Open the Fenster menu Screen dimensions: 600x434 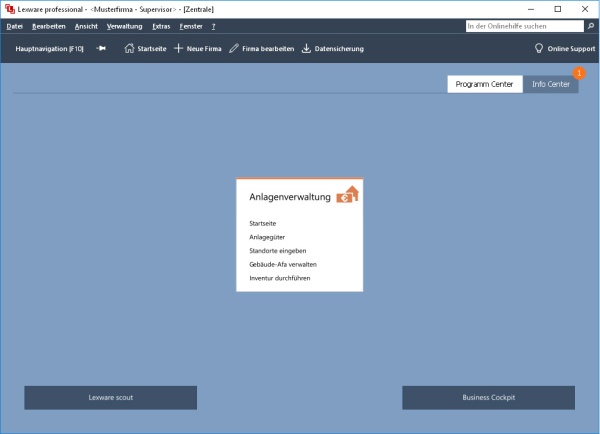[x=191, y=26]
